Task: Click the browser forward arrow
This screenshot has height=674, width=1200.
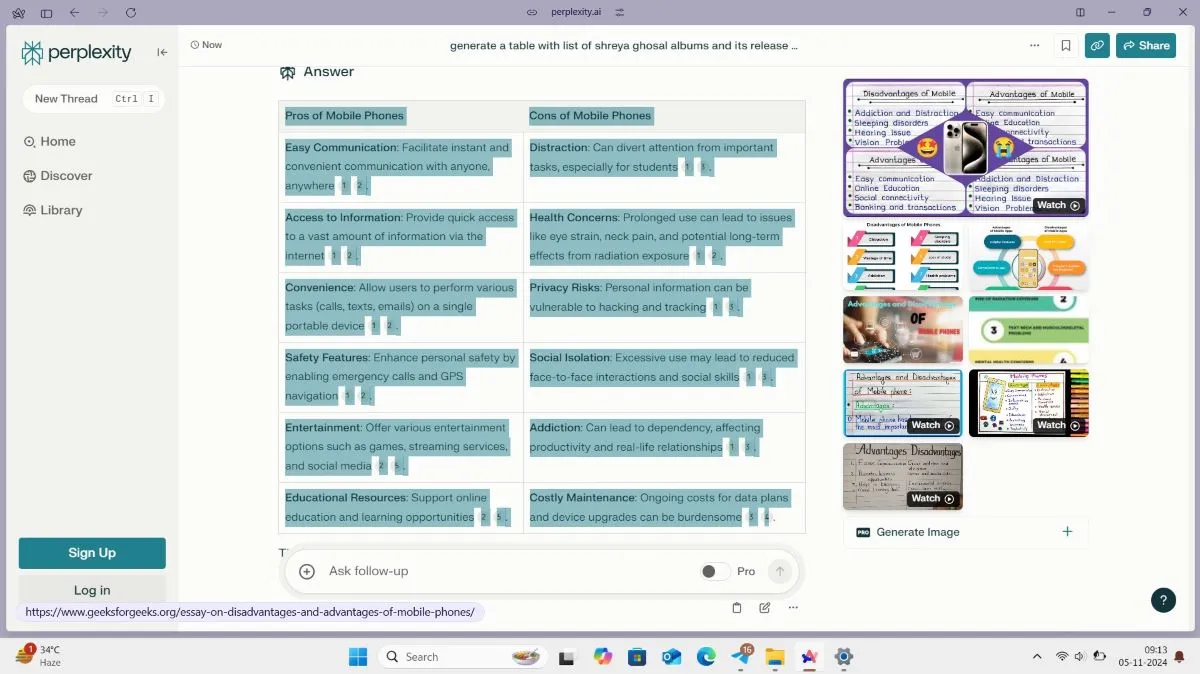Action: [103, 12]
